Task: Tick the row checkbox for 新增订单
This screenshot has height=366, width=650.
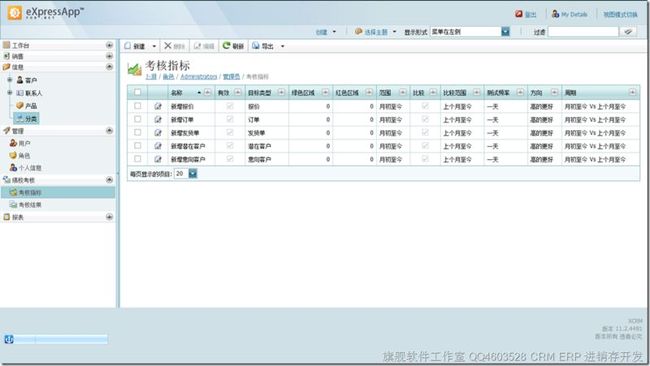Action: click(138, 119)
